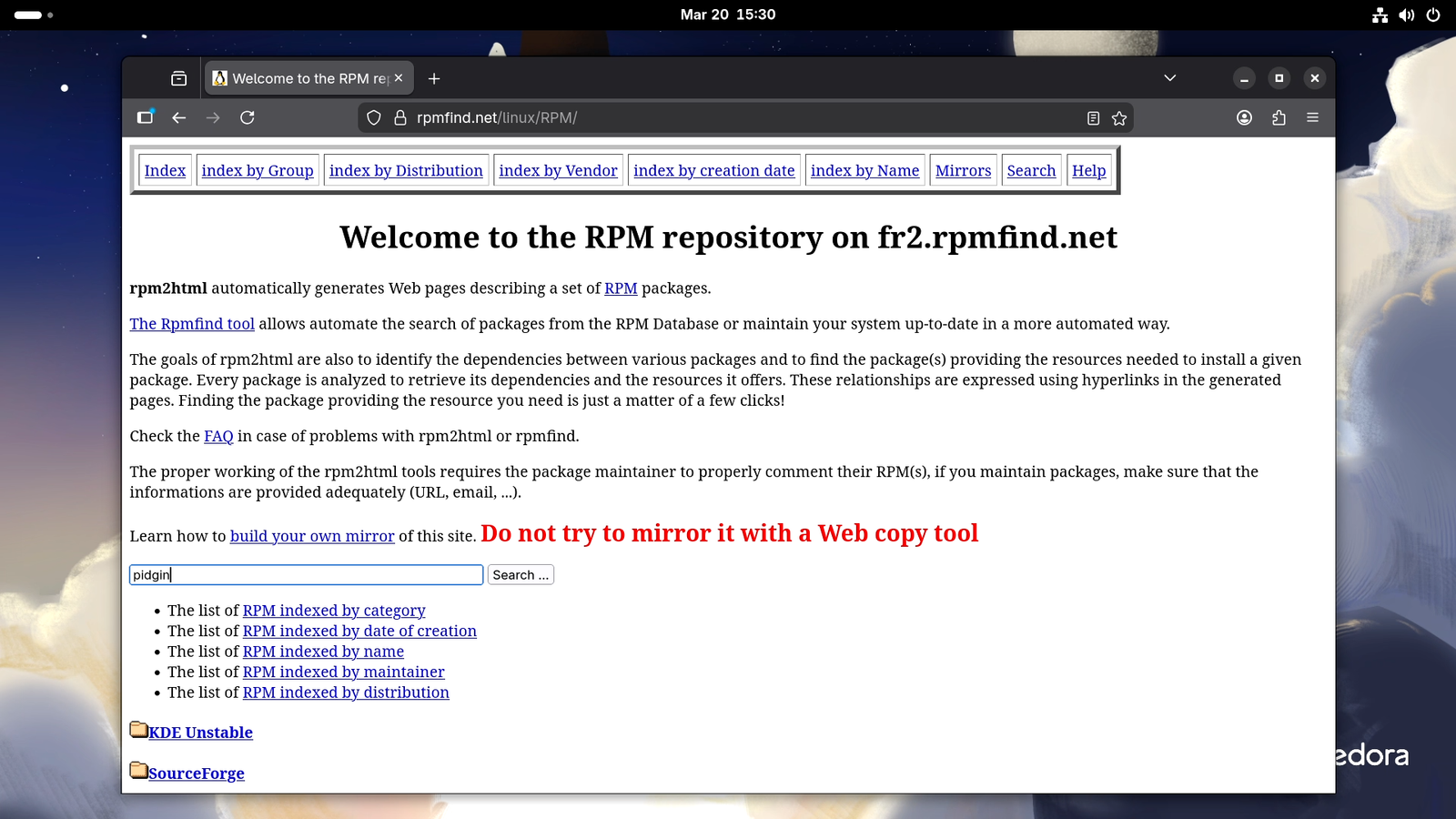
Task: Reload the page with refresh icon
Action: click(248, 117)
